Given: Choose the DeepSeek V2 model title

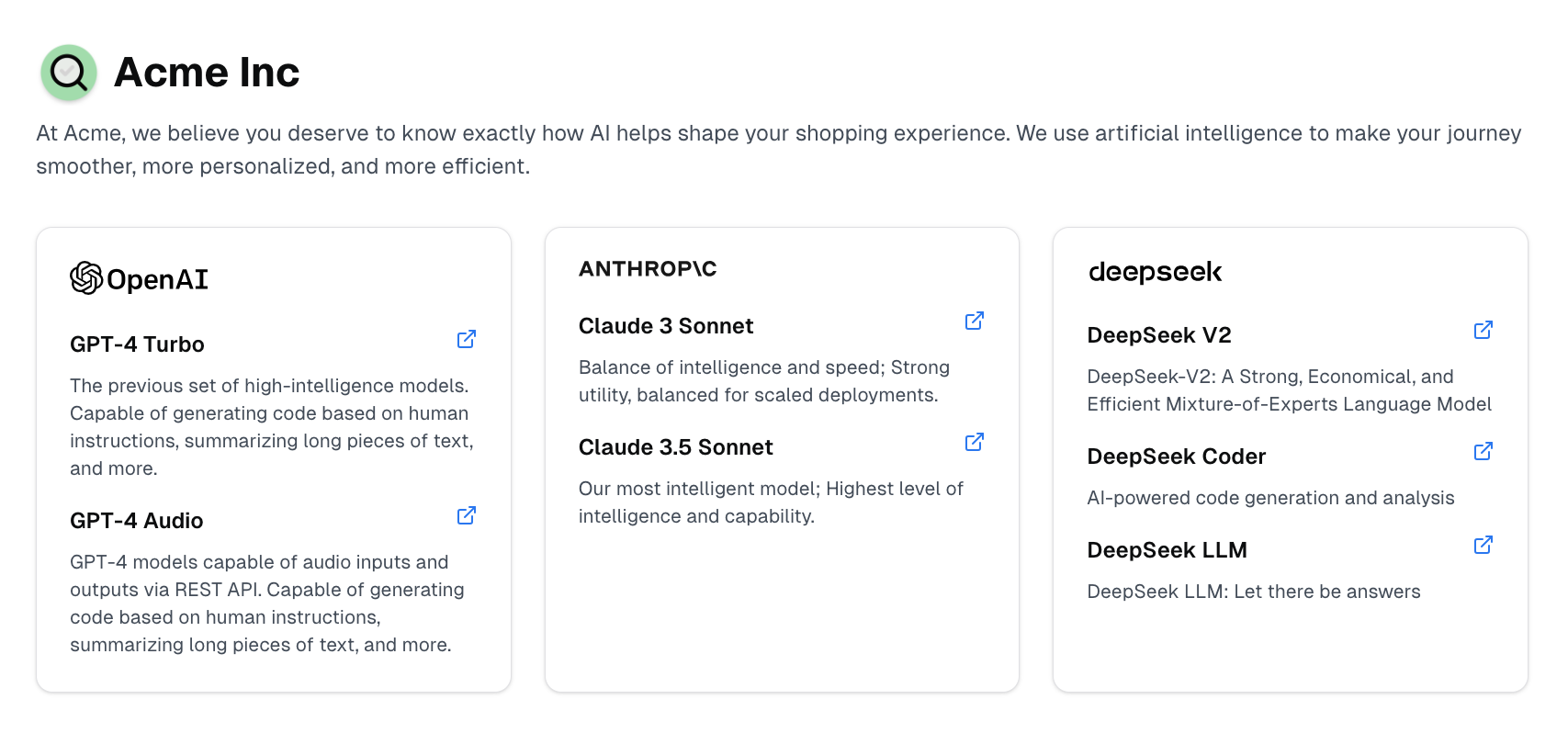Looking at the screenshot, I should pos(1158,335).
